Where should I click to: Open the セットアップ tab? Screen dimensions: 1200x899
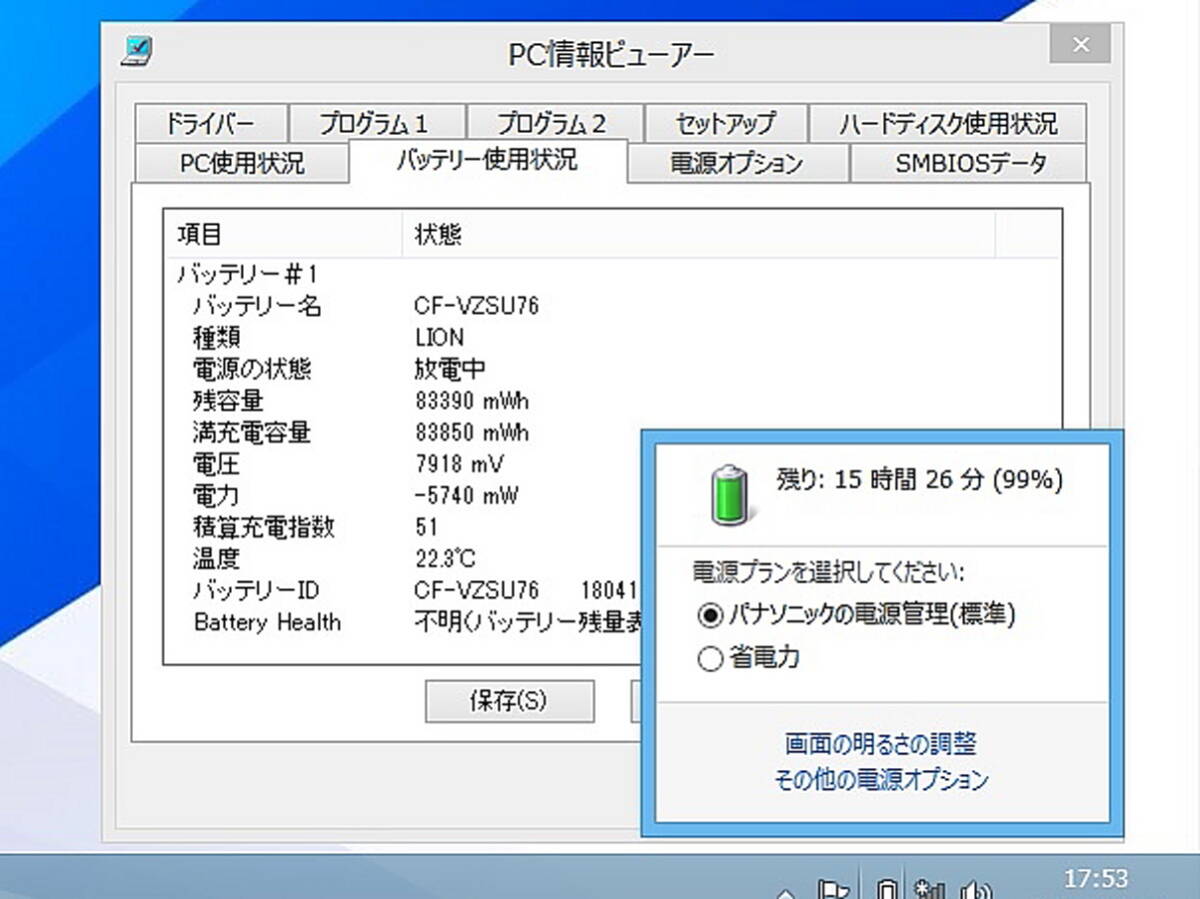[x=725, y=124]
